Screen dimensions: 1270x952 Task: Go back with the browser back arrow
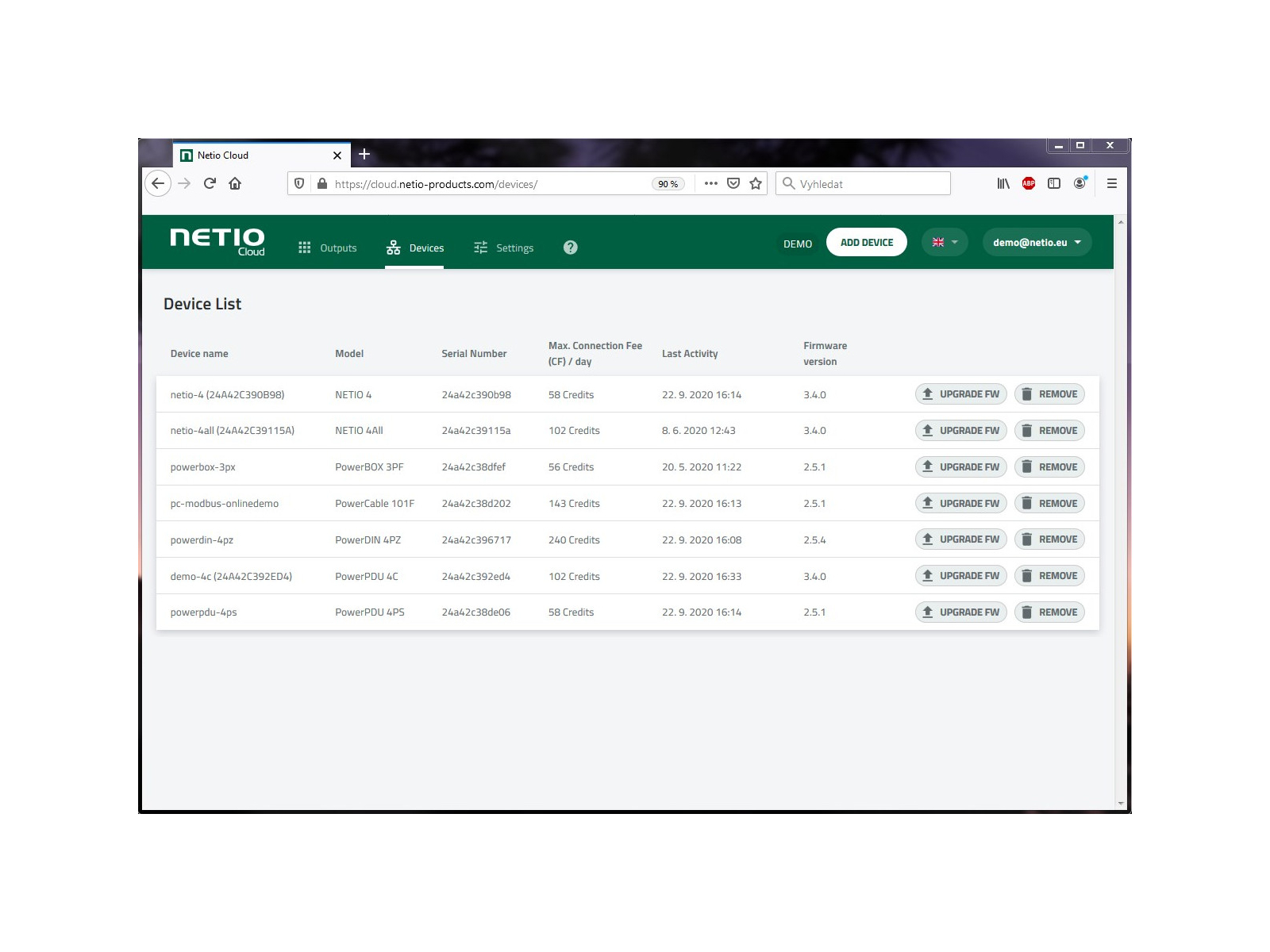pos(158,183)
